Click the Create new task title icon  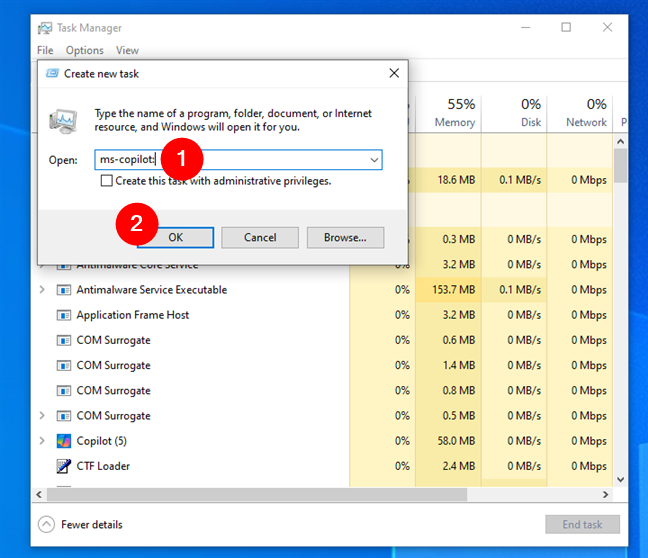[52, 74]
